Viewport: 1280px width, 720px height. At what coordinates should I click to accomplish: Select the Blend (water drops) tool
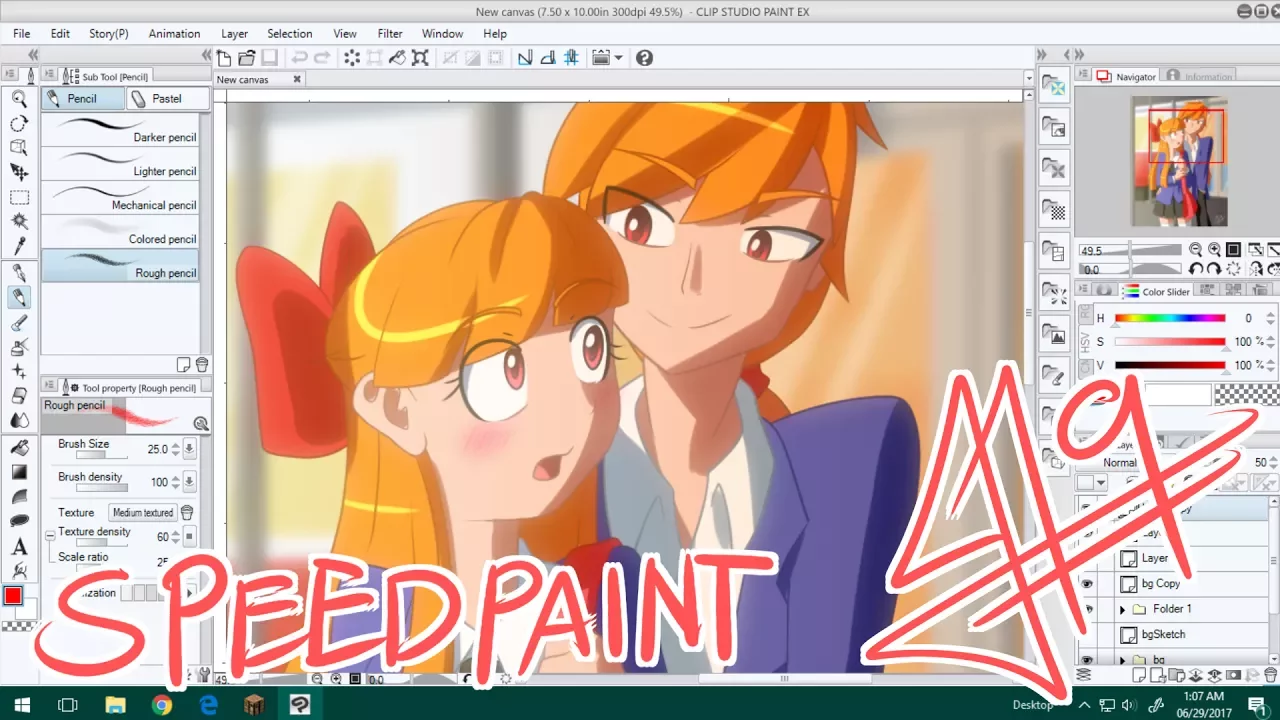point(19,420)
